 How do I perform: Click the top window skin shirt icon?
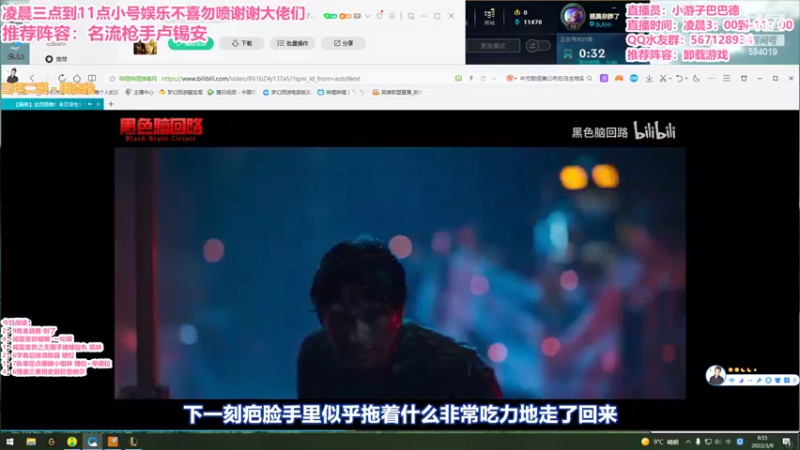pyautogui.click(x=379, y=16)
